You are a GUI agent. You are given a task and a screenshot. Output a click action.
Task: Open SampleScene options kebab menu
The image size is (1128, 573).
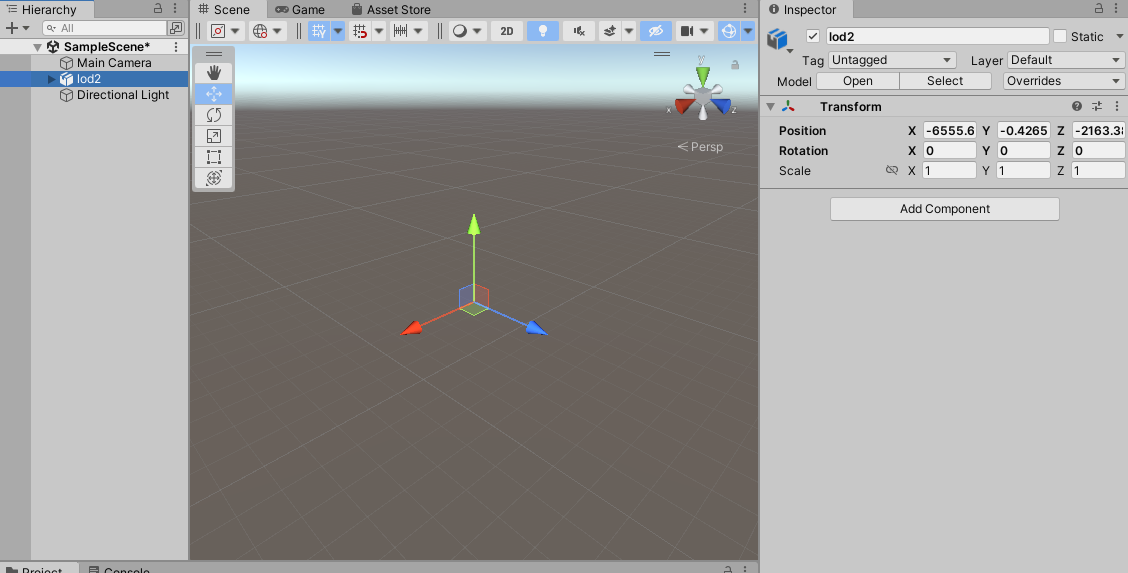[x=176, y=47]
